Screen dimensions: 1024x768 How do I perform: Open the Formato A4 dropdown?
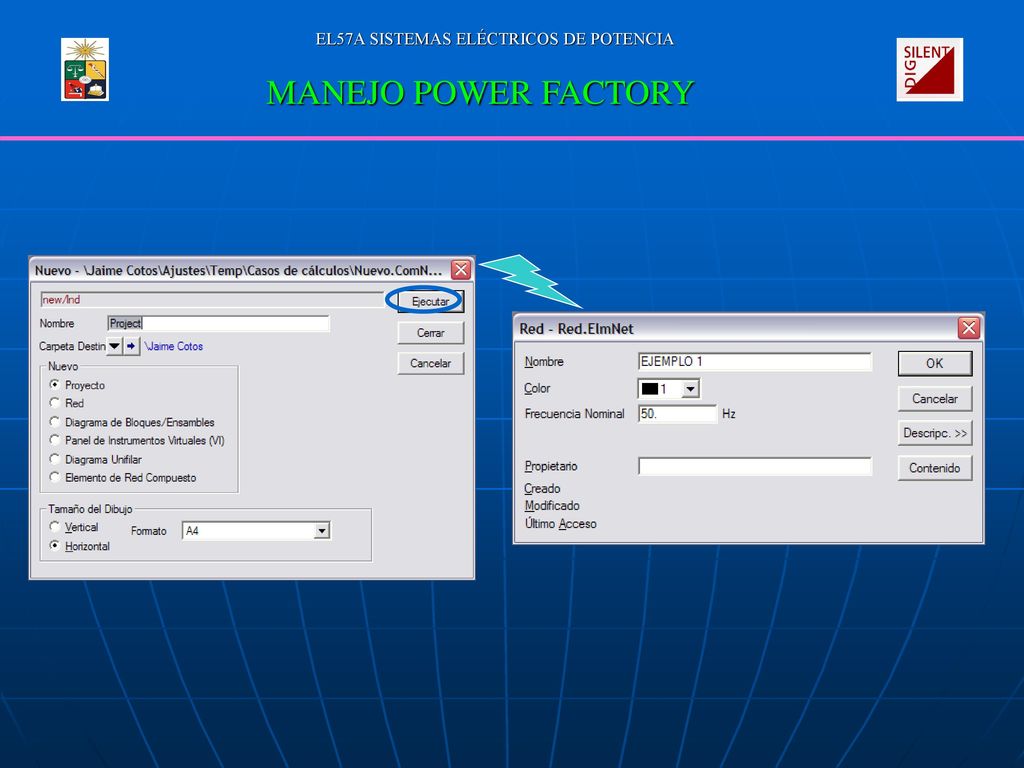[321, 531]
